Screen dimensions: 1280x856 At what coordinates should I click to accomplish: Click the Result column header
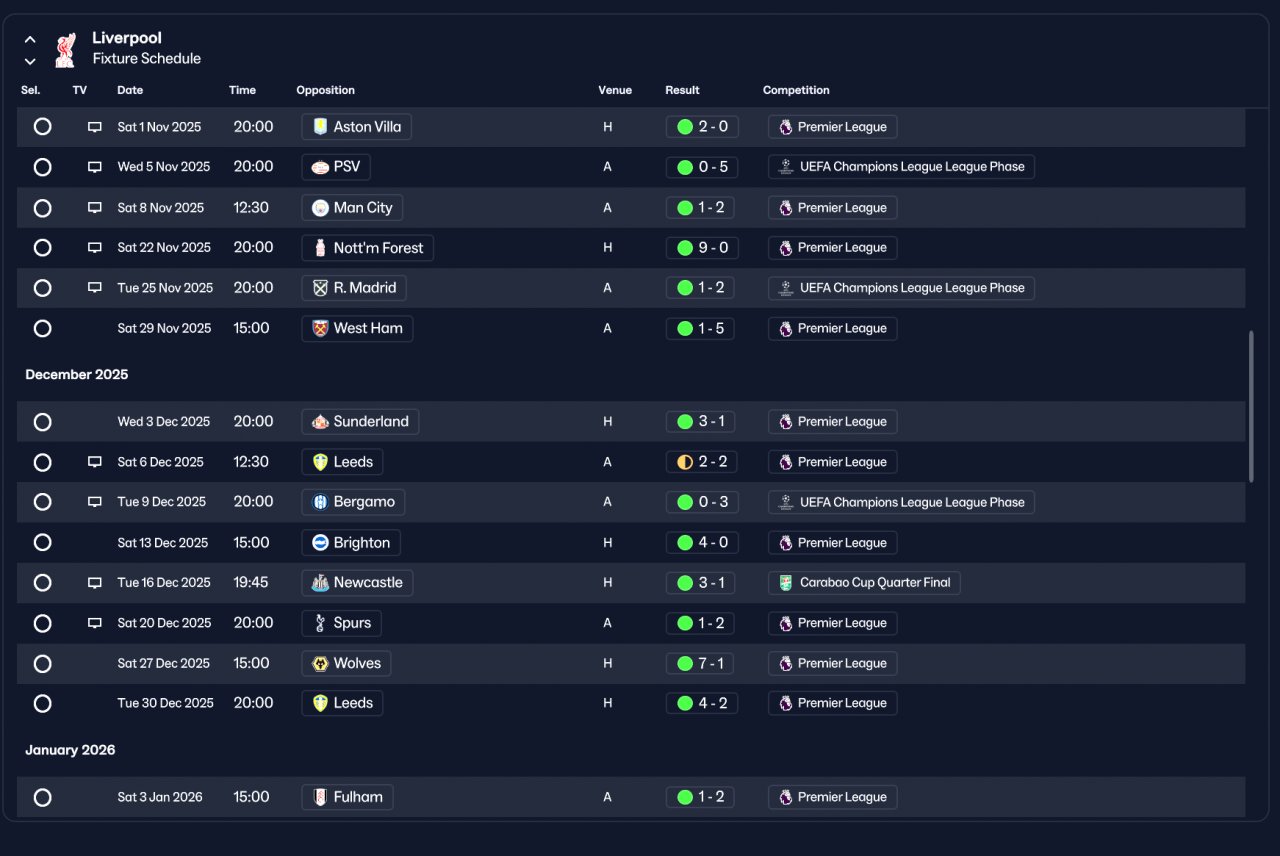[682, 90]
